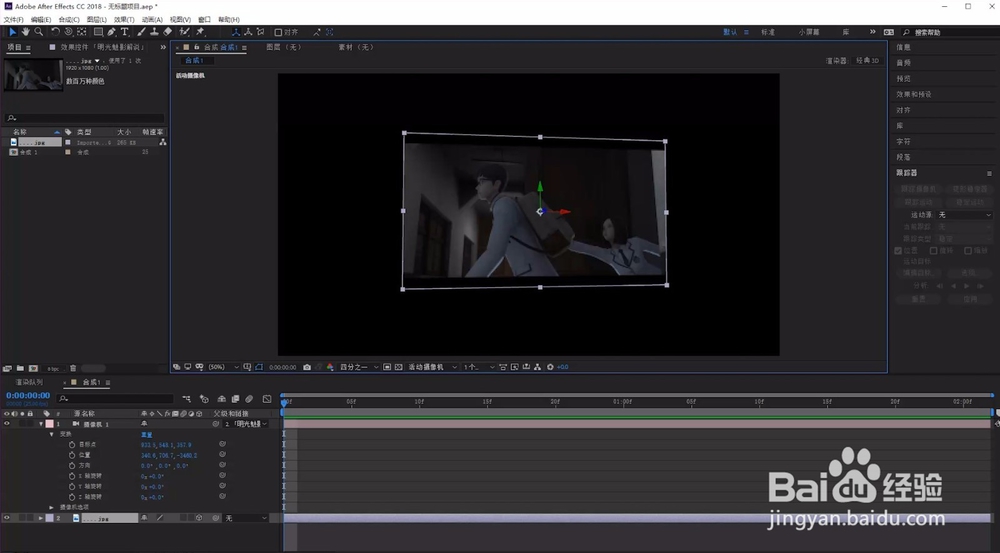Screen dimensions: 1000x553
Task: Open the 50% magnification dropdown
Action: coord(223,367)
